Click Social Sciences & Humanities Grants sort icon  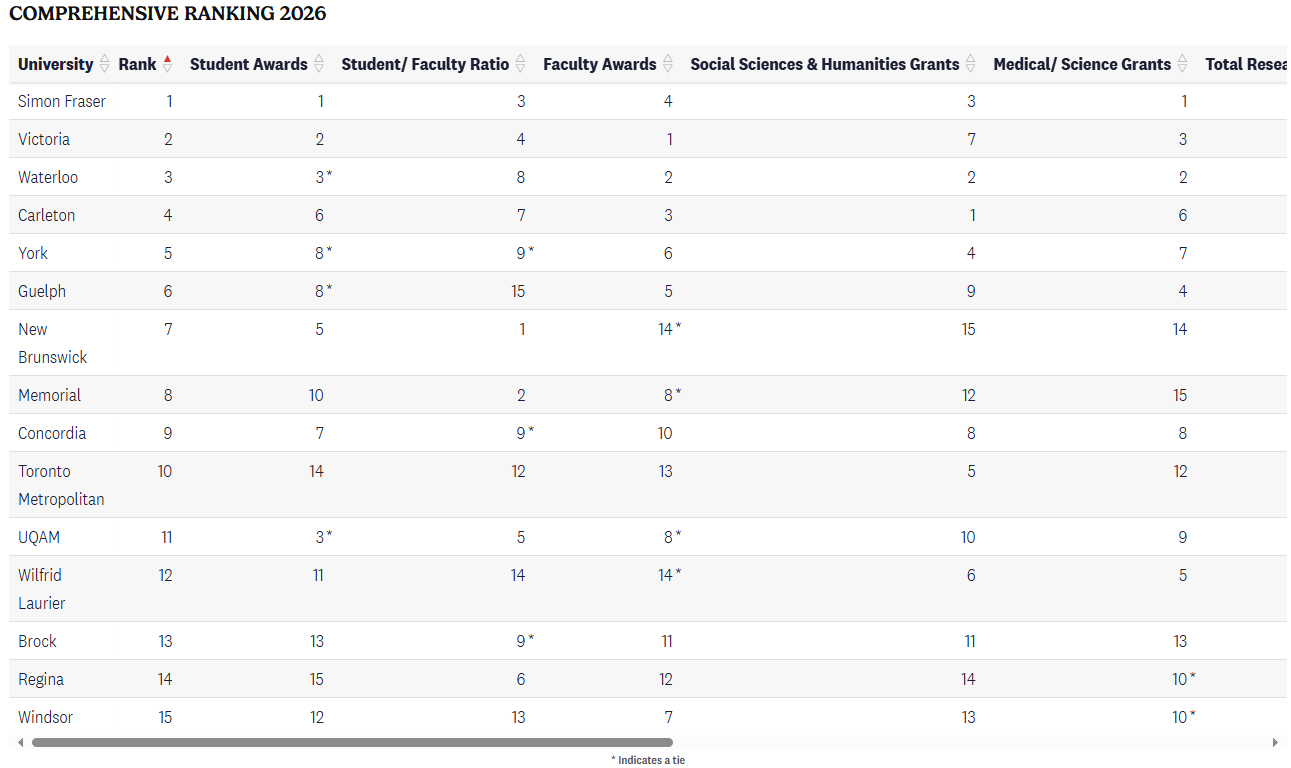point(970,64)
